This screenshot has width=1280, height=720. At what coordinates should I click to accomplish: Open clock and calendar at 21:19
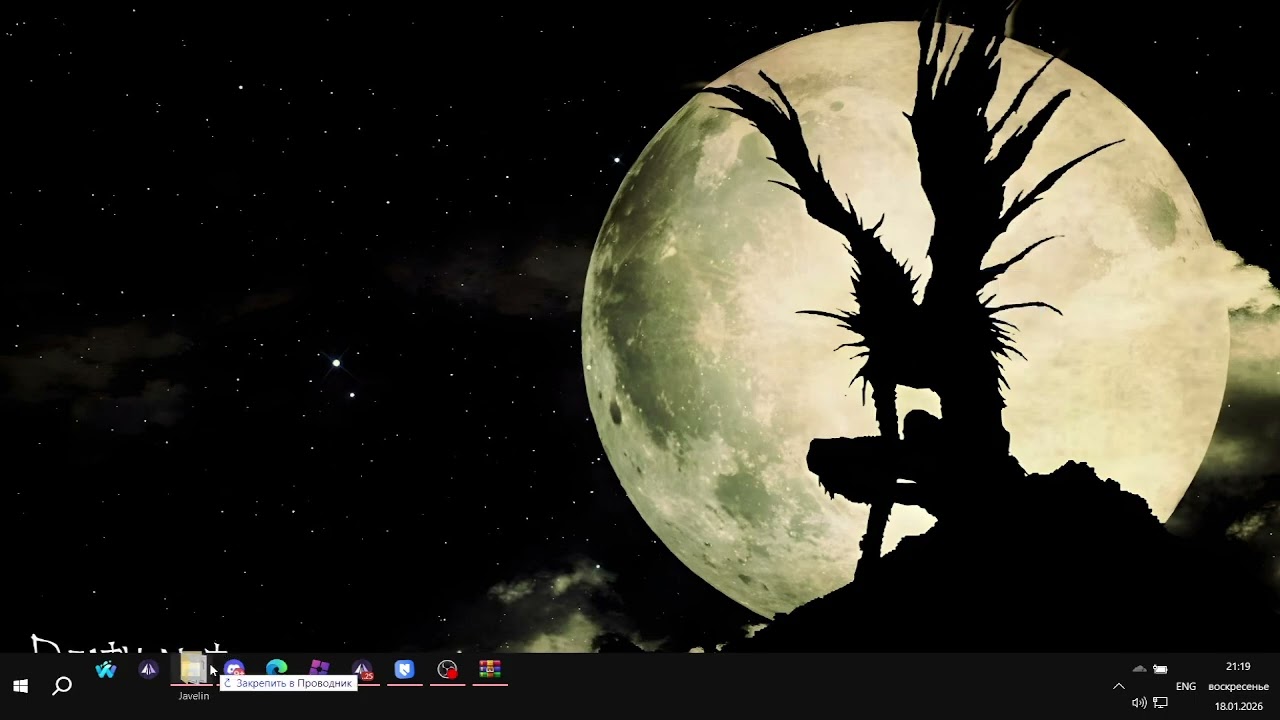tap(1238, 686)
